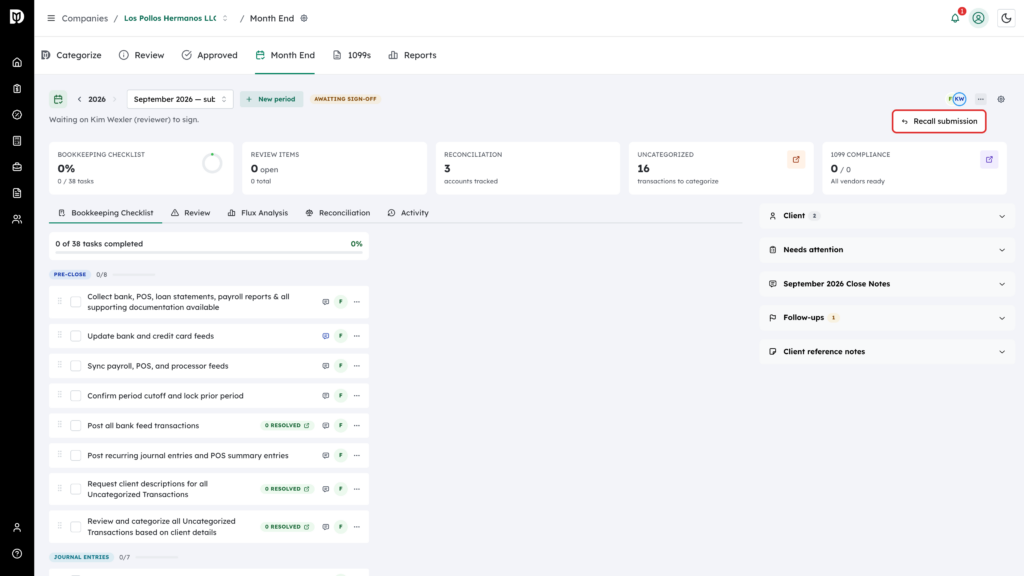Open the Los Pollos Hermanos LLC company switcher

point(176,18)
